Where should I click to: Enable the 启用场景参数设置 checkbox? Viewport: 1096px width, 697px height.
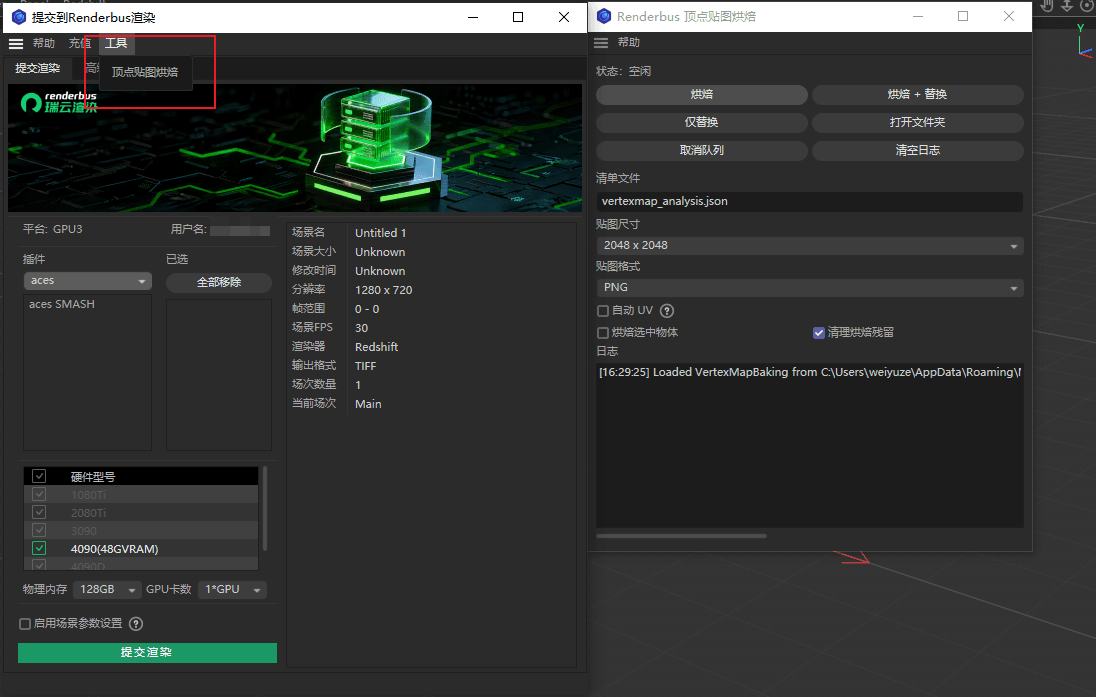tap(25, 624)
